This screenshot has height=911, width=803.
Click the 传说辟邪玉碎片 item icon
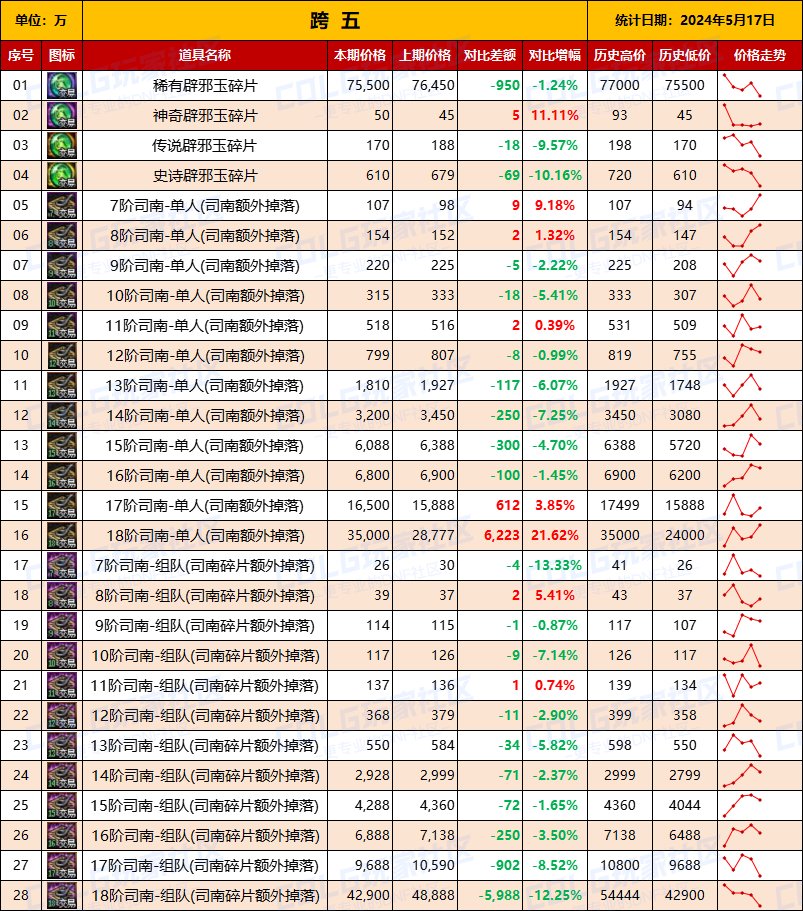(x=62, y=145)
